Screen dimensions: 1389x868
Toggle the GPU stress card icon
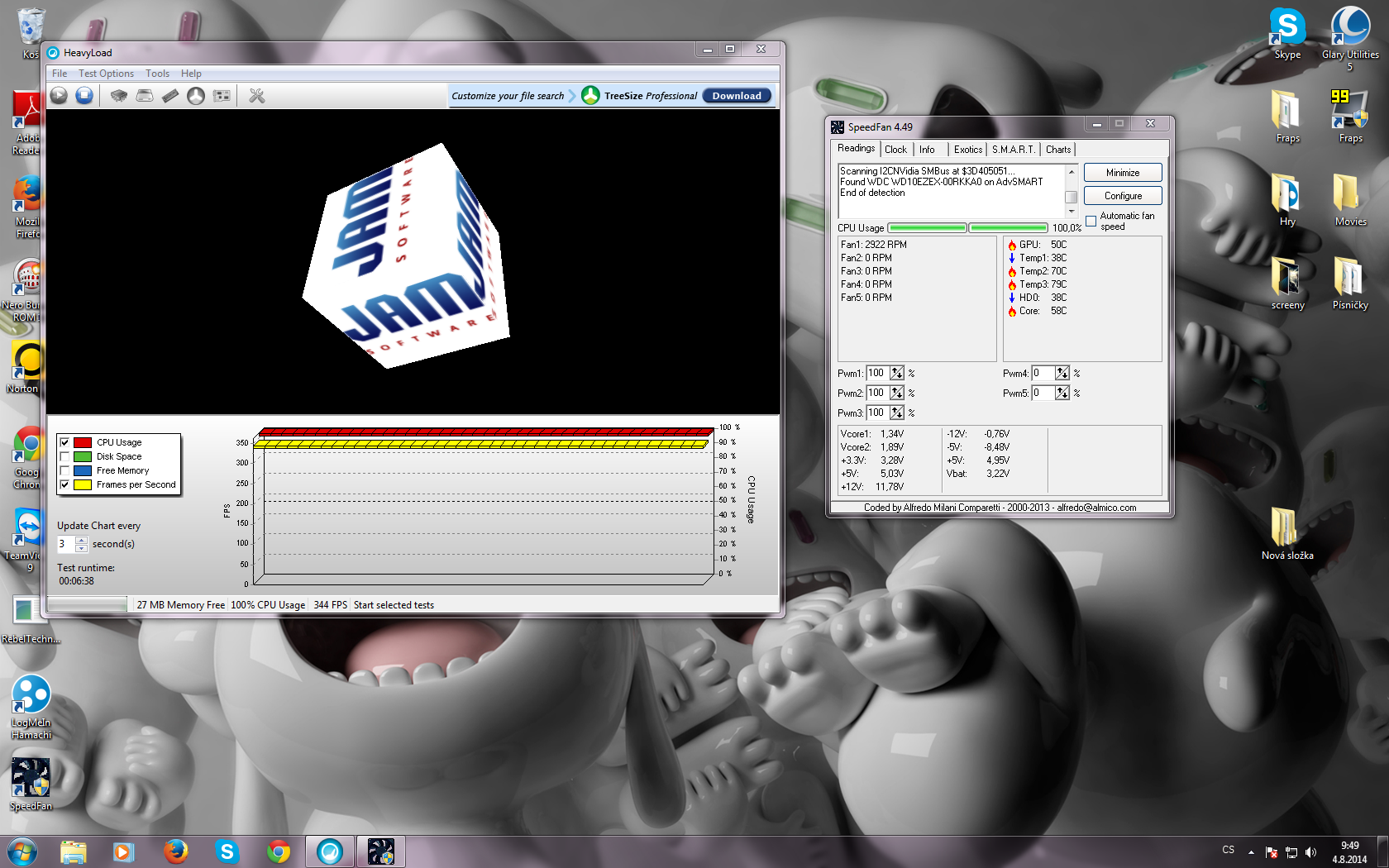(x=222, y=96)
